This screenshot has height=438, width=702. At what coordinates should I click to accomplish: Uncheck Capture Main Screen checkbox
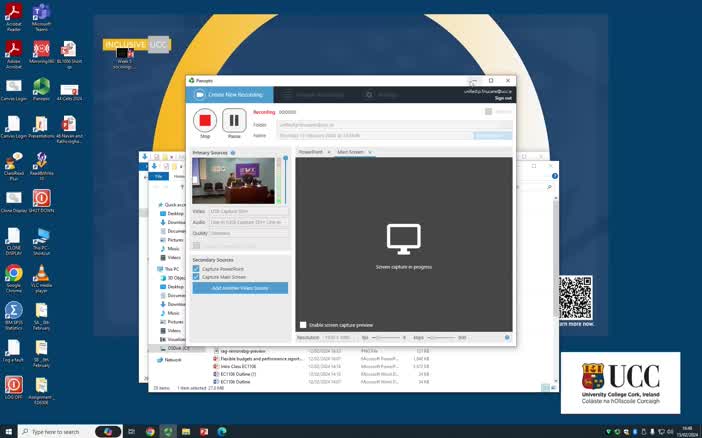point(196,276)
